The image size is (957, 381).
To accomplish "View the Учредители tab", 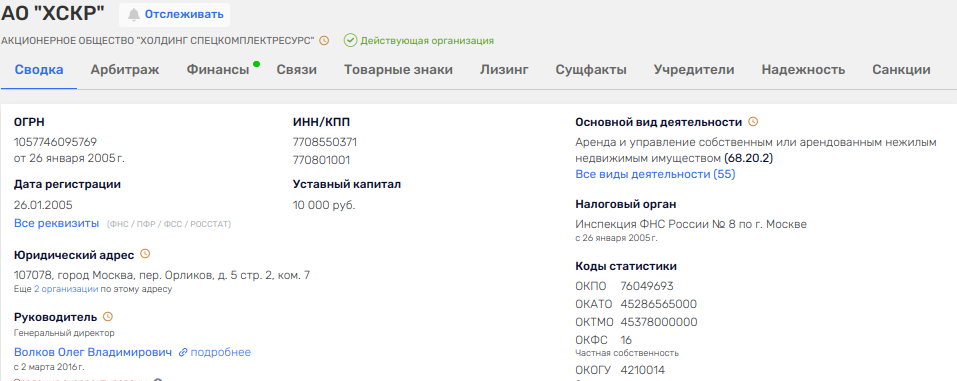I will pyautogui.click(x=694, y=70).
